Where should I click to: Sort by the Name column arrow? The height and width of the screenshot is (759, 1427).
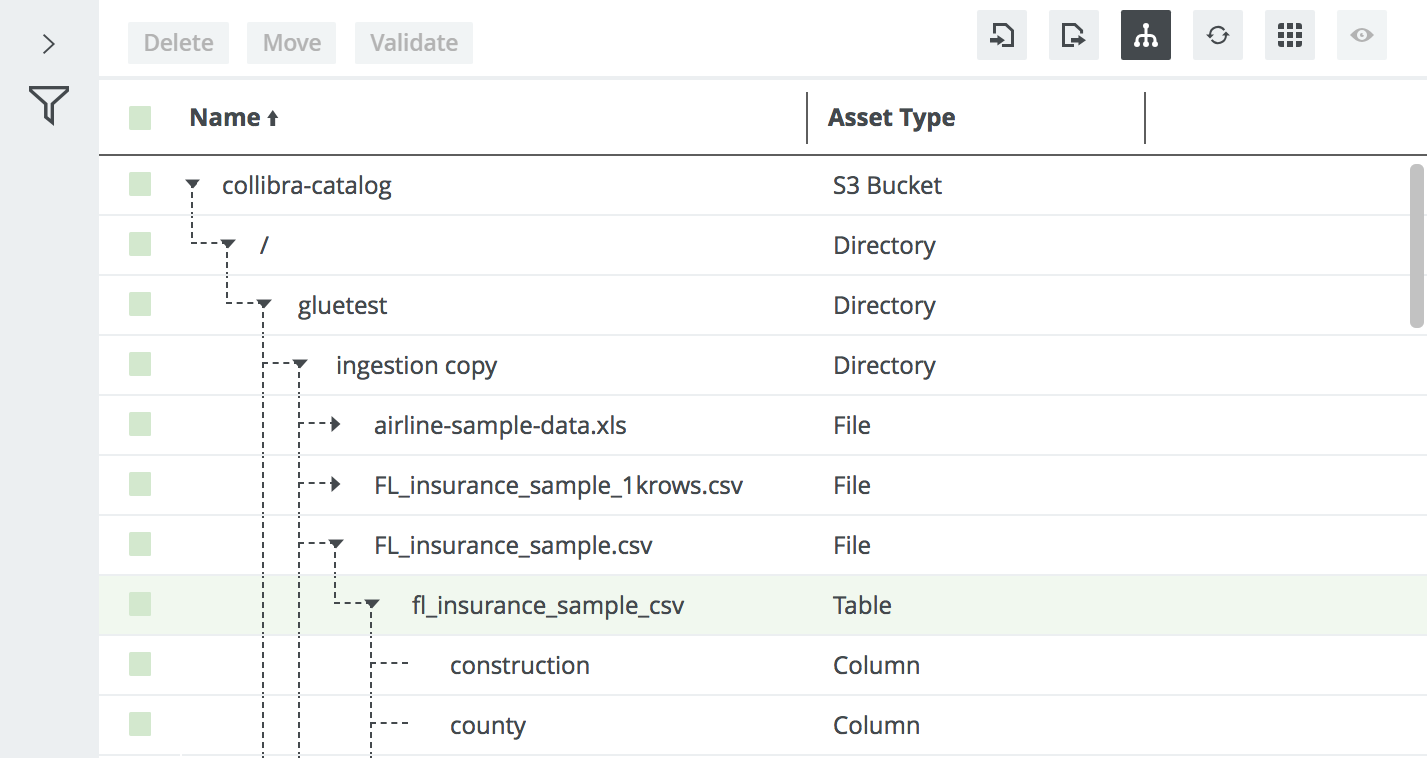tap(272, 119)
